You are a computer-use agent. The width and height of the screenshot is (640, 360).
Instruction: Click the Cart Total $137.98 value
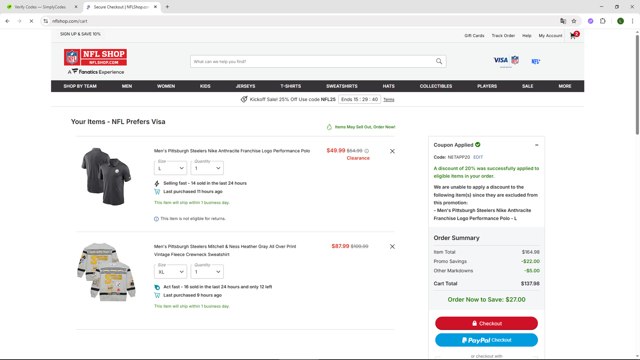point(530,284)
